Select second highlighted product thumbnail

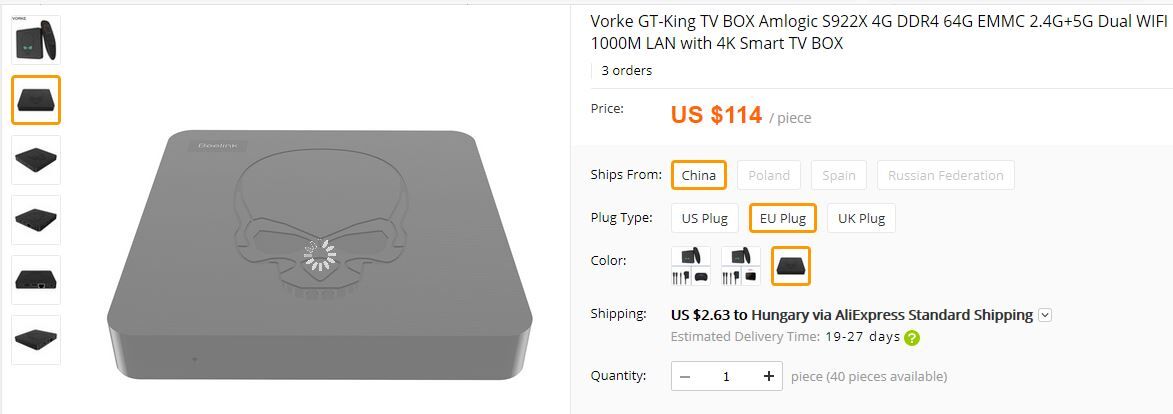(36, 100)
